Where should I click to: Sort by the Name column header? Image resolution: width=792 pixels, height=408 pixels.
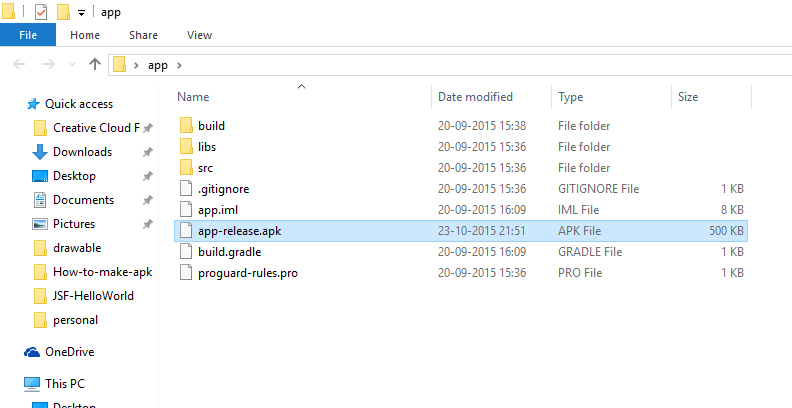pyautogui.click(x=193, y=96)
